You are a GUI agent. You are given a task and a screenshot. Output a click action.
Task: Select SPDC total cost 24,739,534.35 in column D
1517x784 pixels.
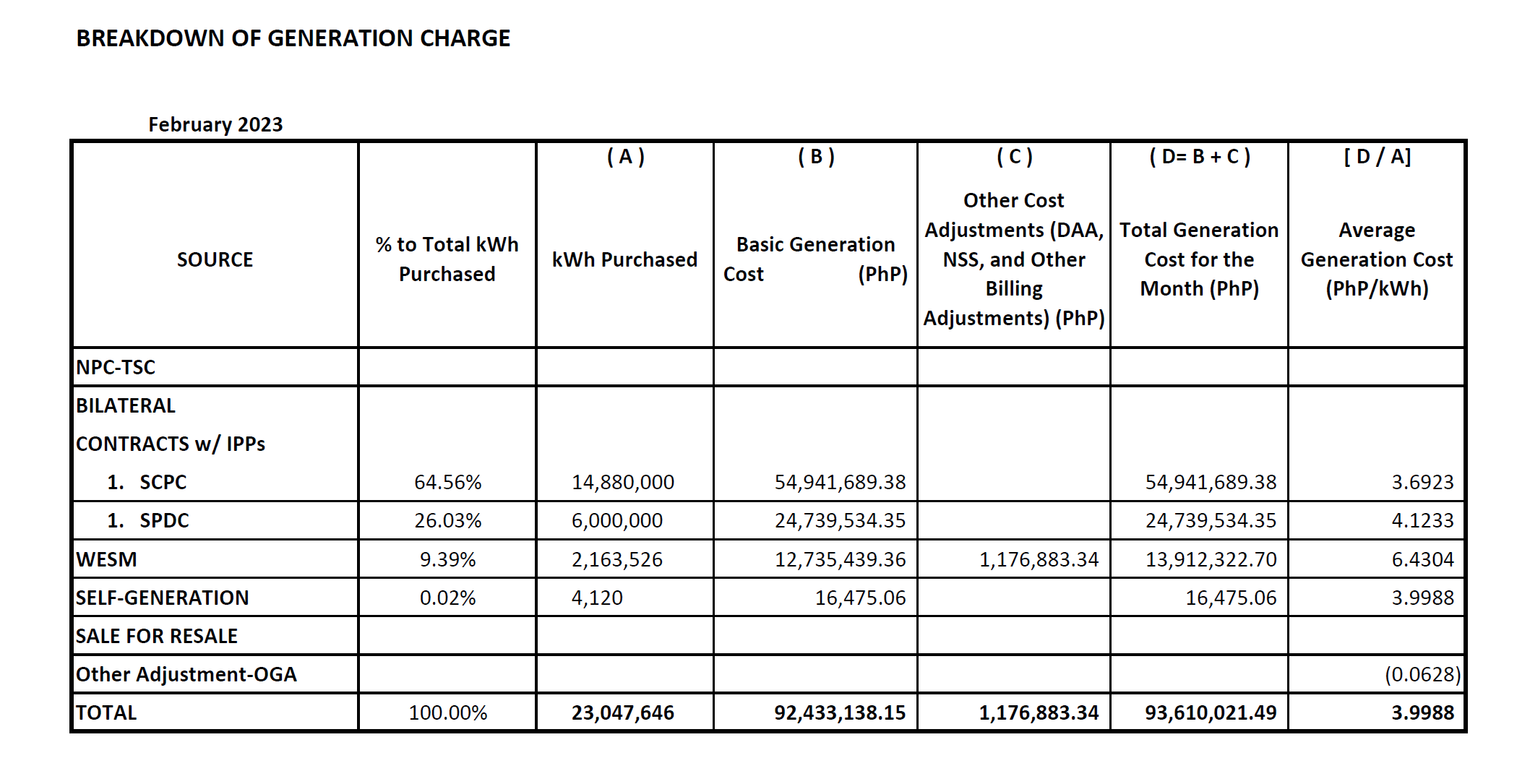pos(1211,520)
